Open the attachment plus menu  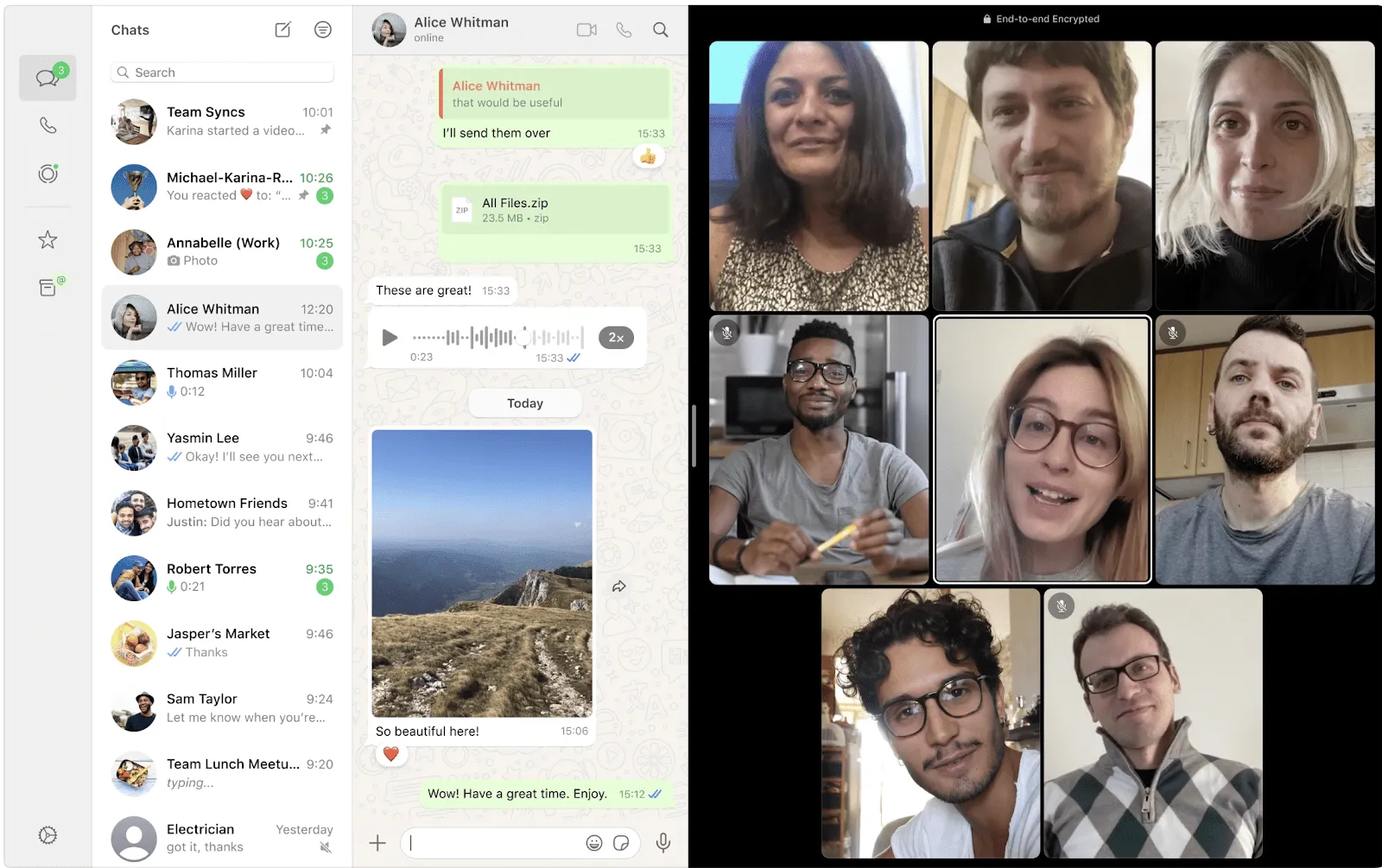click(x=377, y=843)
